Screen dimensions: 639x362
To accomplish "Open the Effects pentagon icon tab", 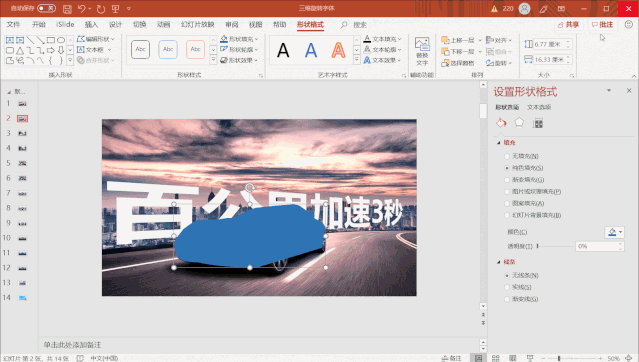I will (x=519, y=122).
